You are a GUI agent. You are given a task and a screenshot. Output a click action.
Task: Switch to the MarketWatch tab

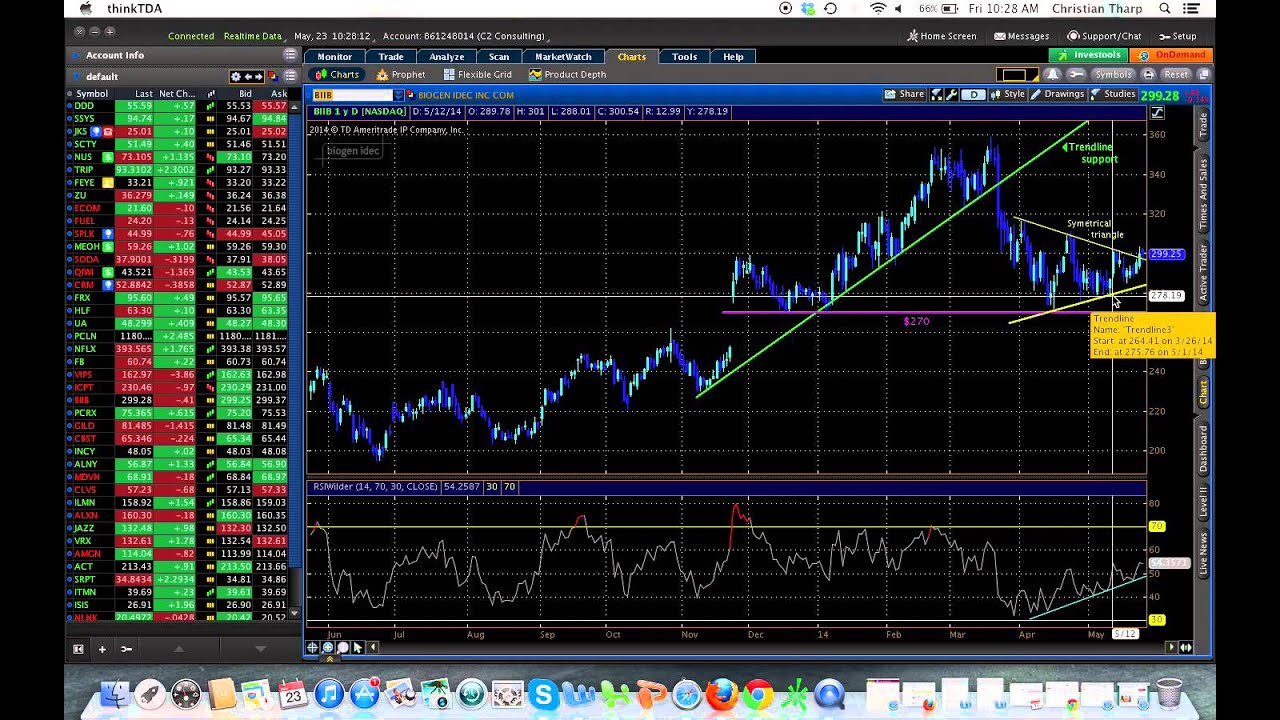(563, 56)
